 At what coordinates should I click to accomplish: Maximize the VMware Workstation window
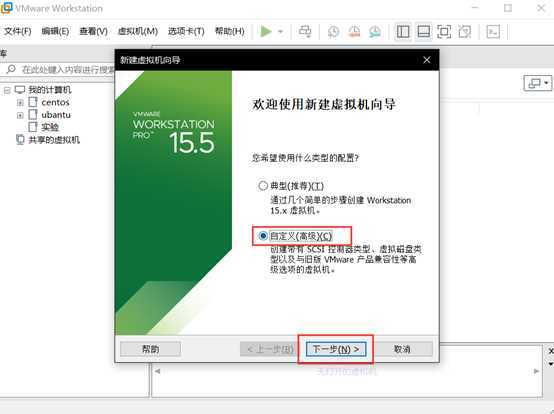508,8
